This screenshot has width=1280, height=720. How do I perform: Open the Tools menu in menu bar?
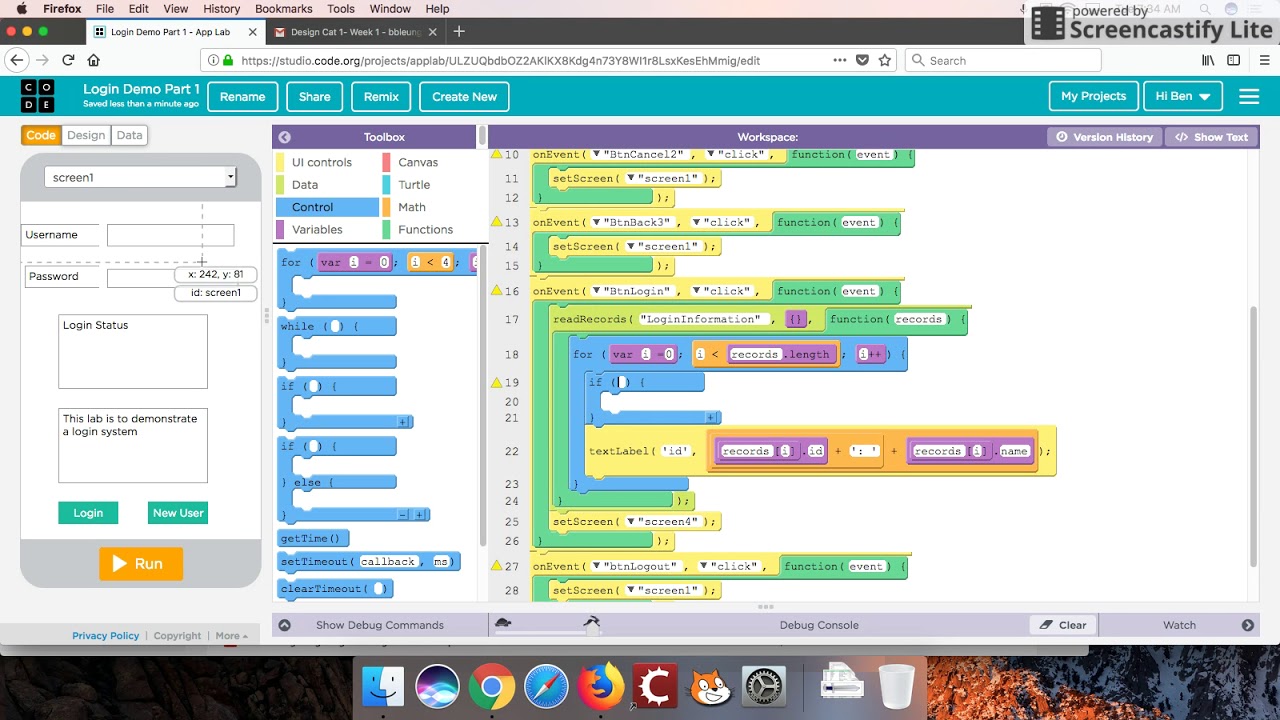pos(341,9)
